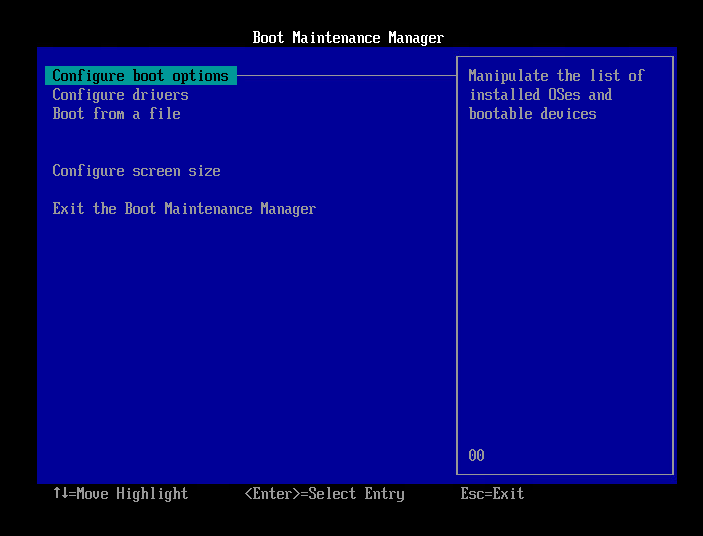The image size is (703, 536).
Task: Click the <Enter>=Select Entry hint
Action: [325, 493]
